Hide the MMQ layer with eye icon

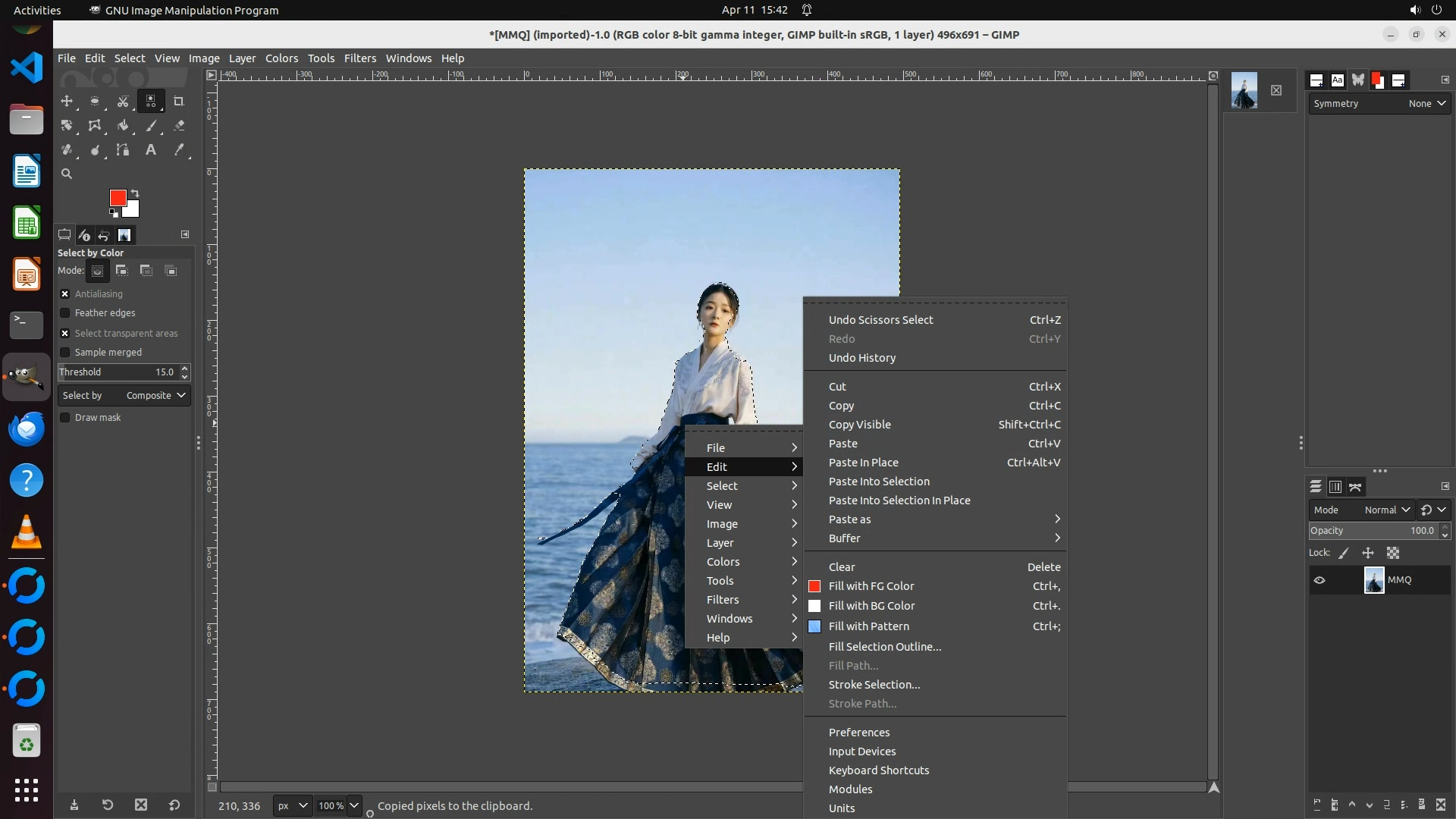pyautogui.click(x=1319, y=580)
